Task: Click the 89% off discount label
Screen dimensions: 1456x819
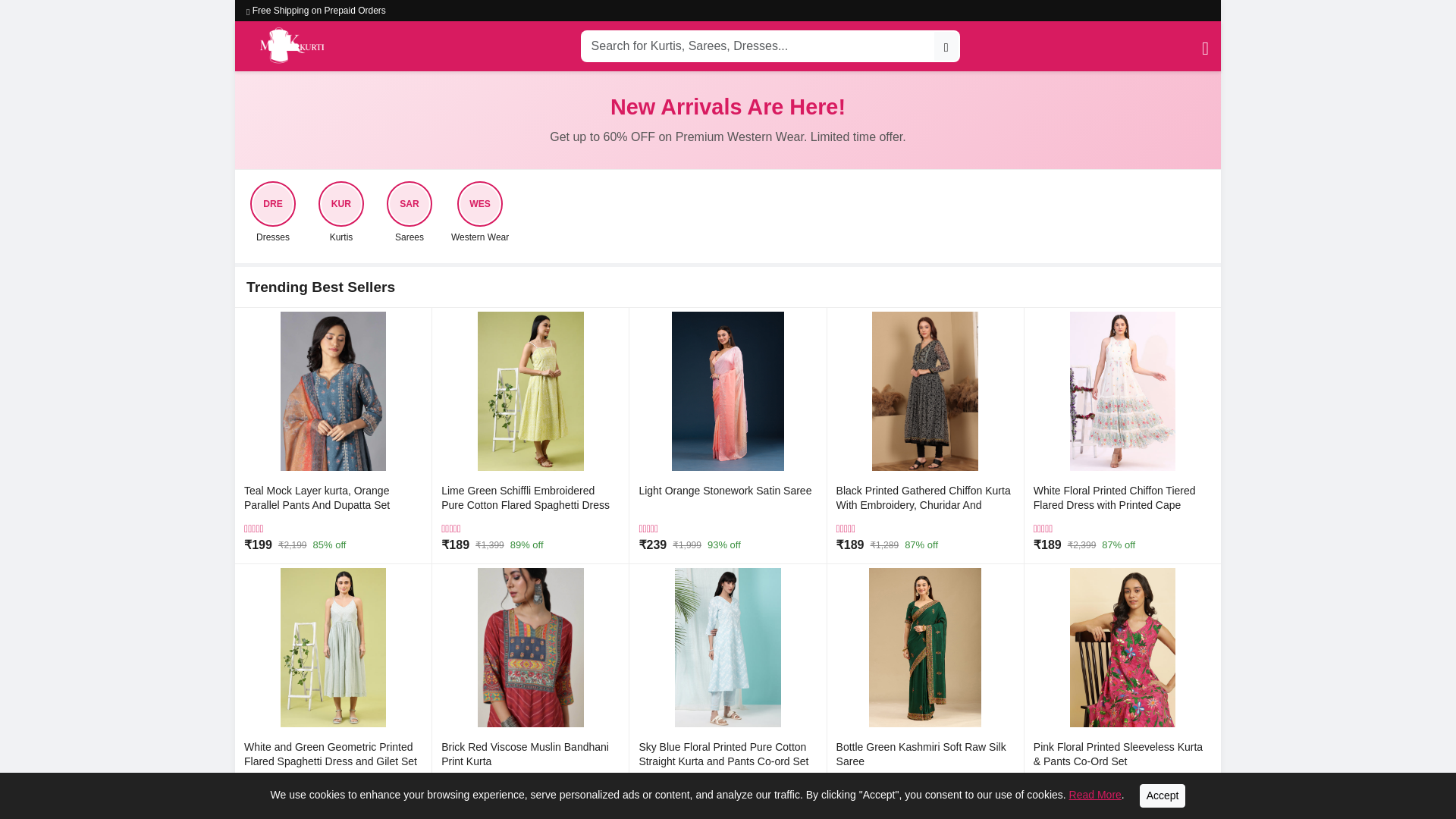Action: pyautogui.click(x=527, y=545)
